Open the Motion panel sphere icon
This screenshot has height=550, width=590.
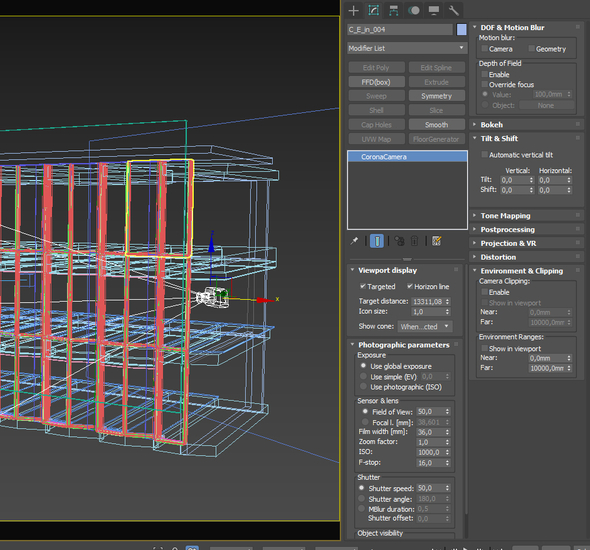(414, 11)
